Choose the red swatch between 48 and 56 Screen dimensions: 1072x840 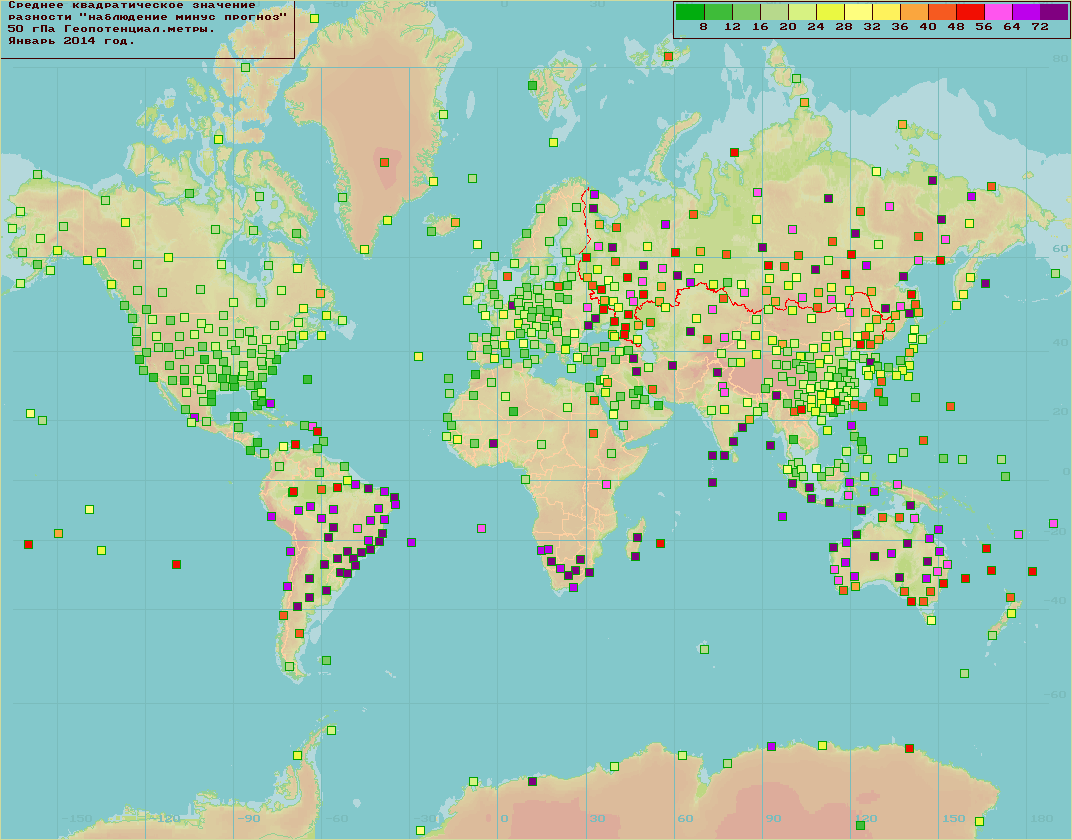point(970,11)
